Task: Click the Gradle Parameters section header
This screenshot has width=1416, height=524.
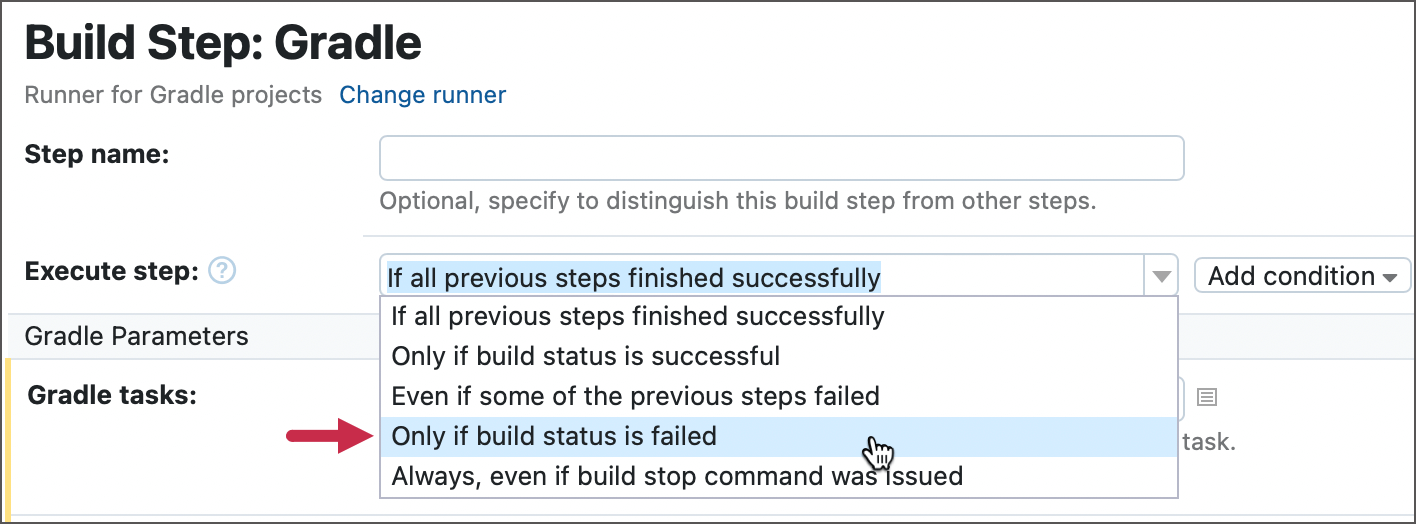Action: coord(136,336)
